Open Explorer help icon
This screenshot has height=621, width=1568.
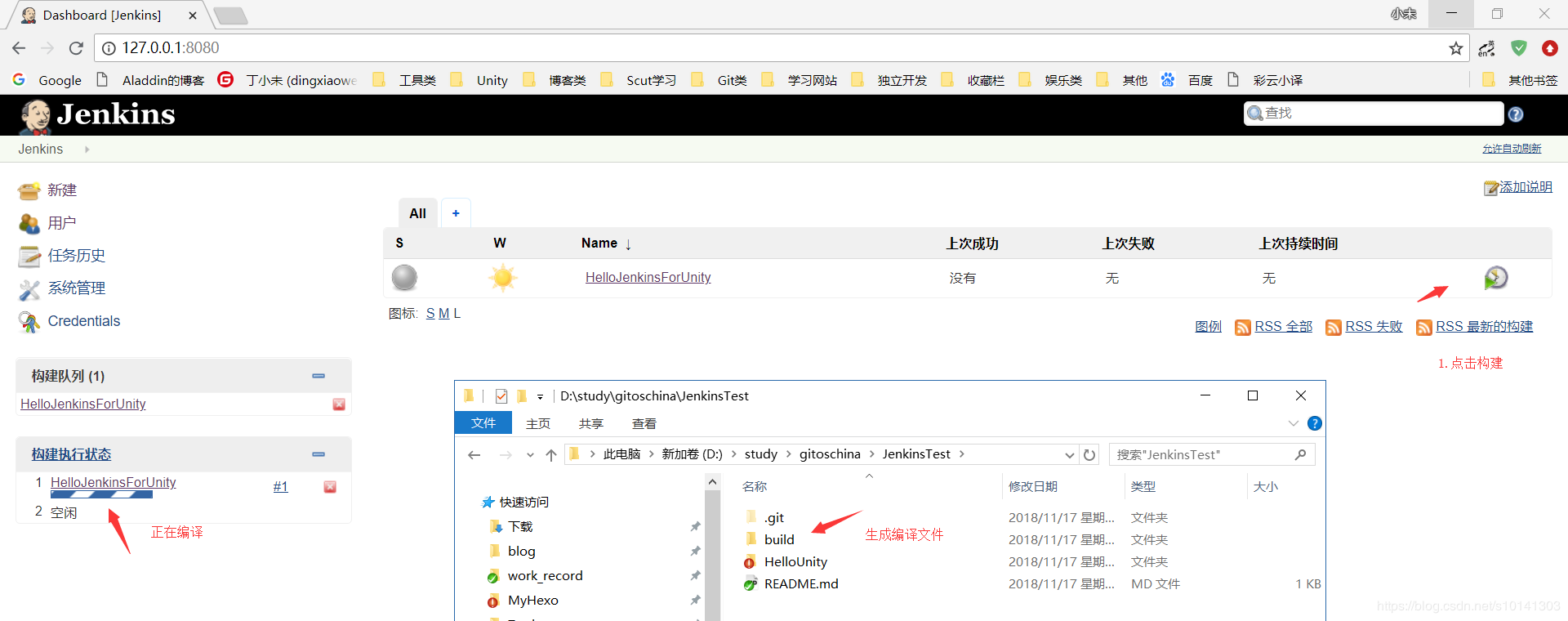click(x=1315, y=423)
